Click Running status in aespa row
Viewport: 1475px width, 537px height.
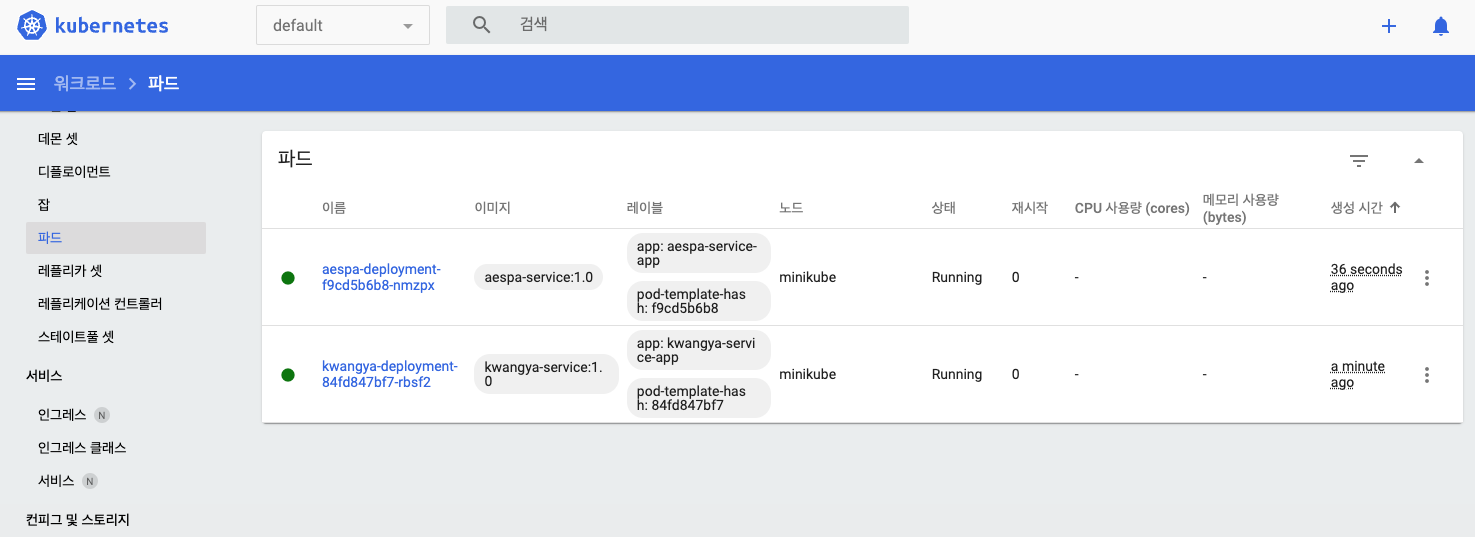click(x=957, y=278)
